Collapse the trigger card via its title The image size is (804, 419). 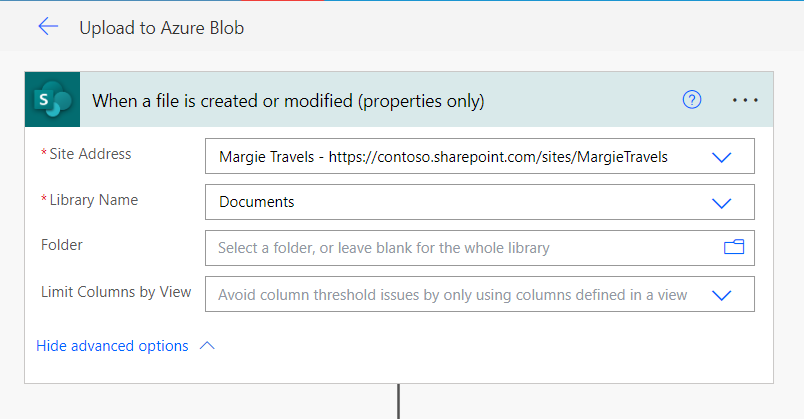pos(288,100)
